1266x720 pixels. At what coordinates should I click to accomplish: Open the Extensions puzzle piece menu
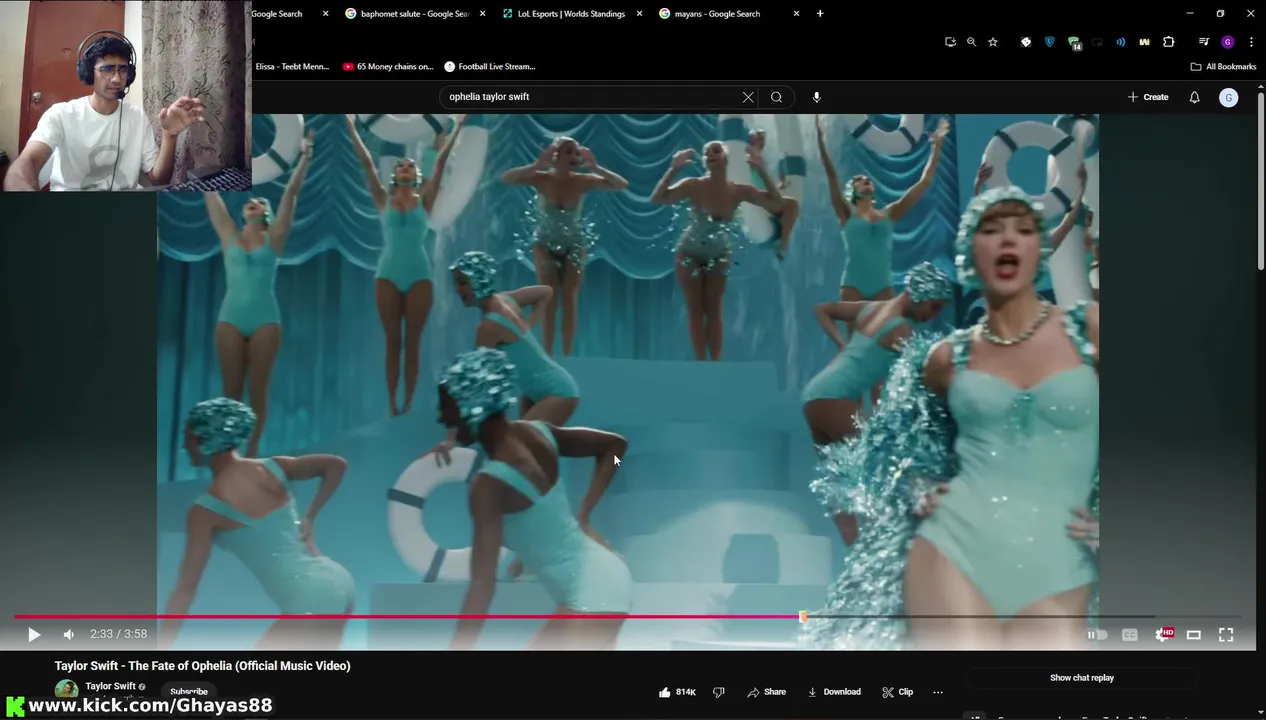pyautogui.click(x=1168, y=42)
